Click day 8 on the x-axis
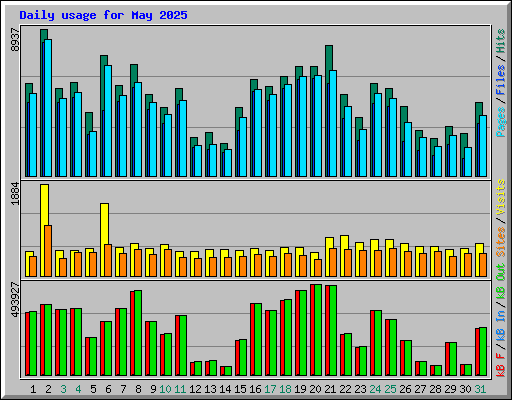The image size is (512, 400). coord(138,389)
